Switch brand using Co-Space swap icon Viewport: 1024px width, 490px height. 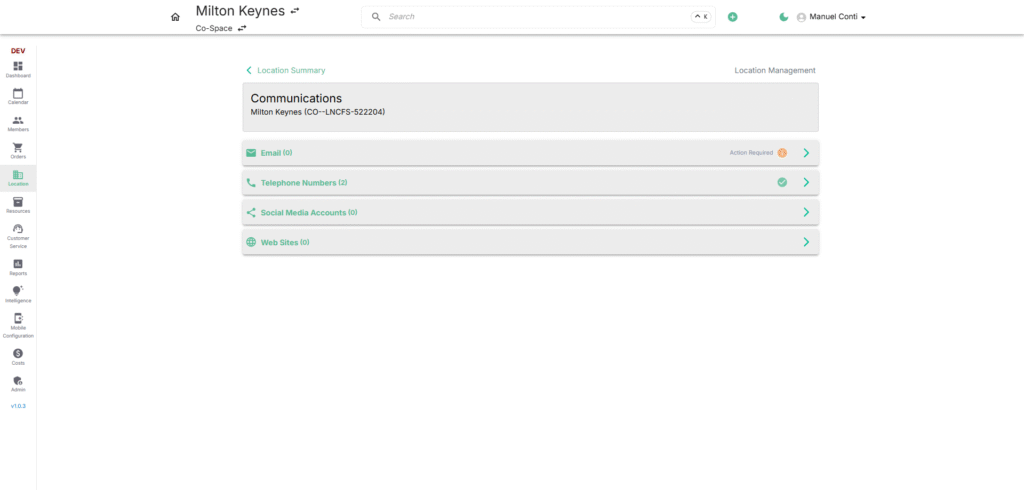point(242,28)
